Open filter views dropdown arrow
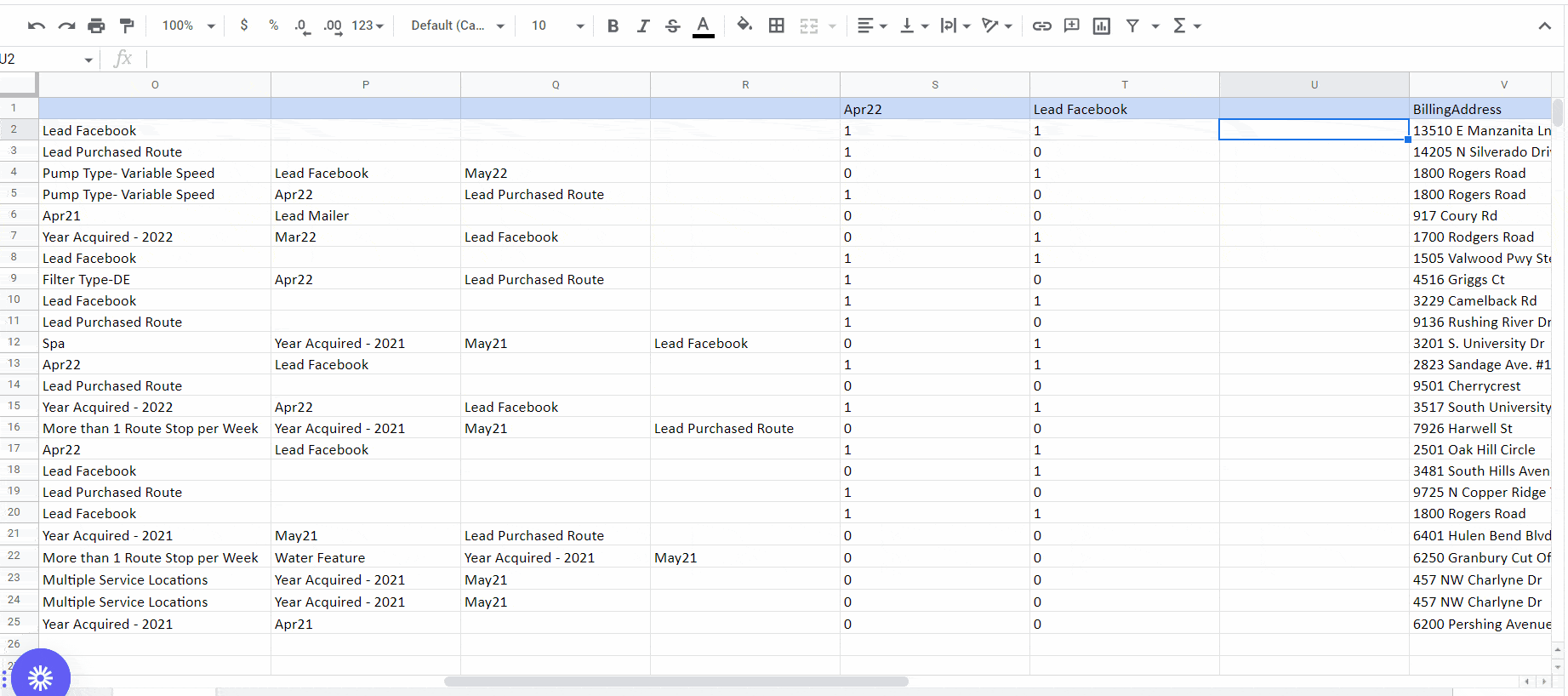This screenshot has height=696, width=1568. point(1155,26)
